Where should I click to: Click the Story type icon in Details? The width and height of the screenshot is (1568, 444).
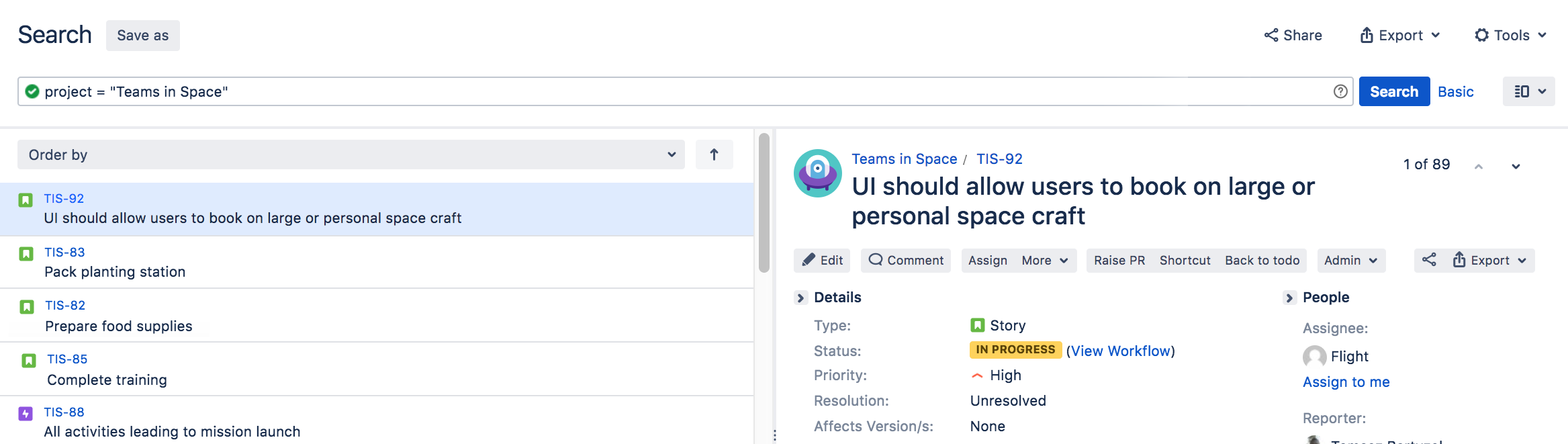click(978, 325)
